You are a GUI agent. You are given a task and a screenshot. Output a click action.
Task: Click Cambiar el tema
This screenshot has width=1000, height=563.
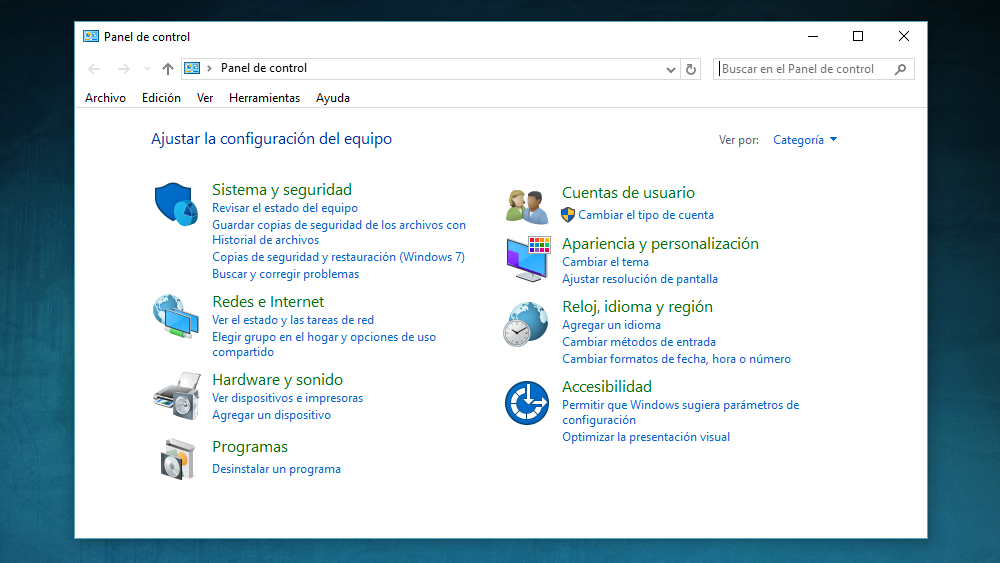coord(605,262)
